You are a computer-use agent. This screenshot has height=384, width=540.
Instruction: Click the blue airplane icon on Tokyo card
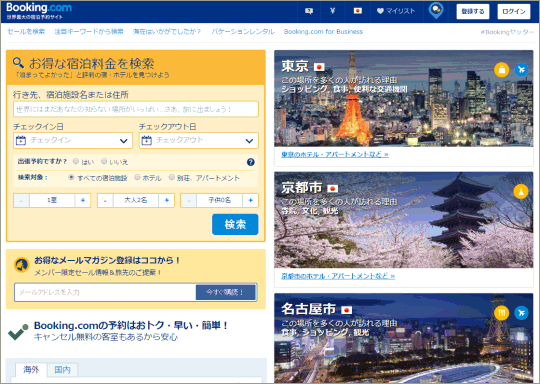[x=521, y=70]
